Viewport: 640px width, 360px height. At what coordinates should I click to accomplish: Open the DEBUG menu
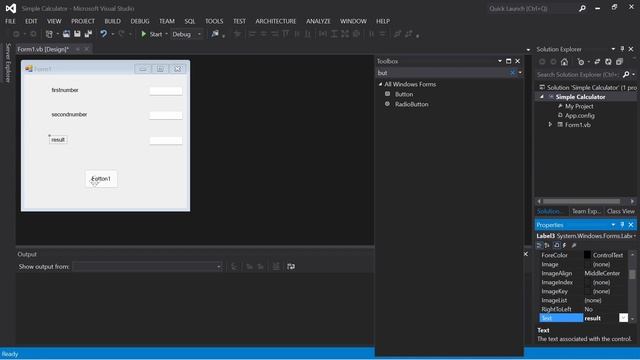tap(140, 21)
